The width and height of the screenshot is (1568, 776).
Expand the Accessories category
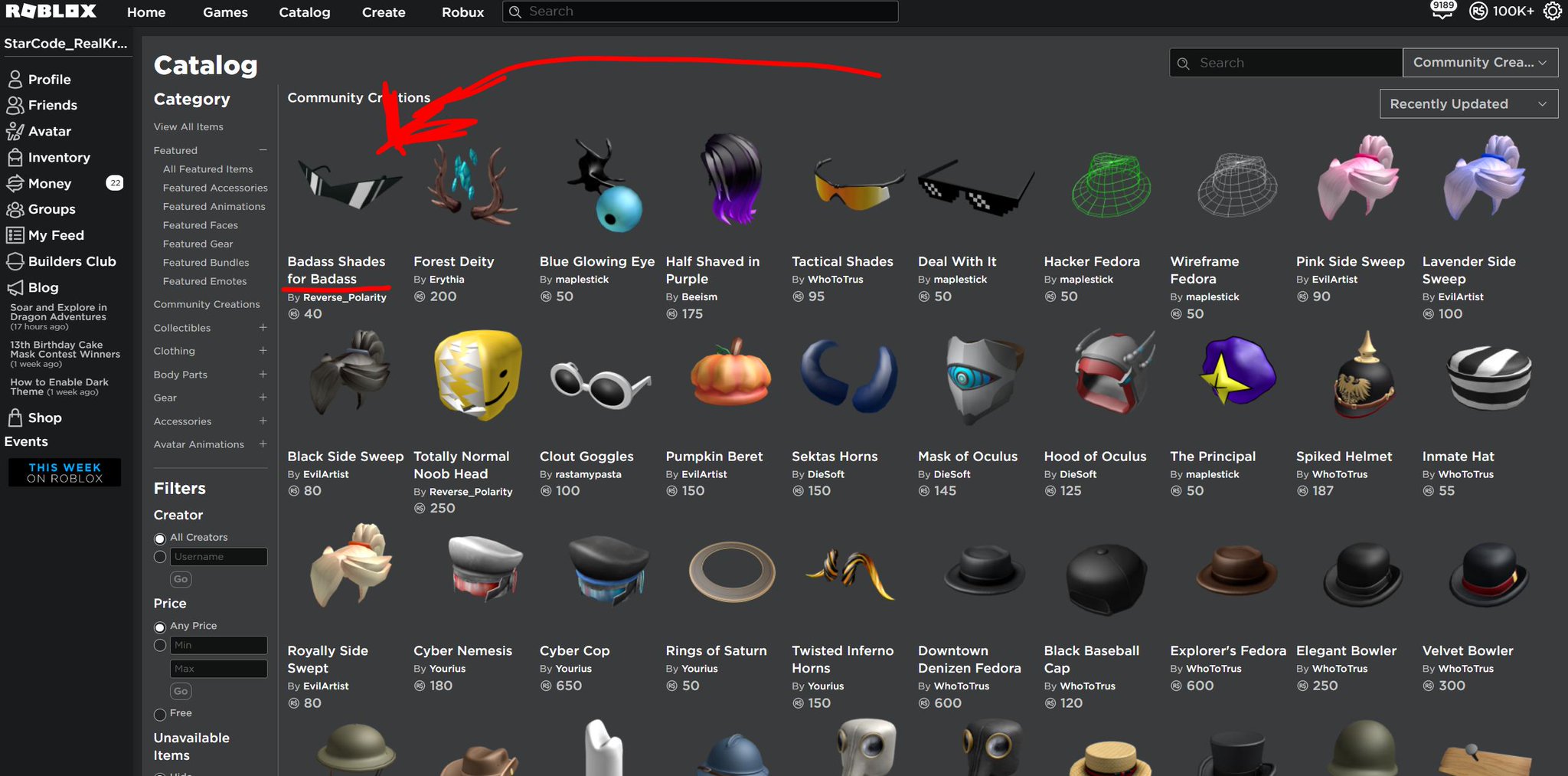(263, 421)
